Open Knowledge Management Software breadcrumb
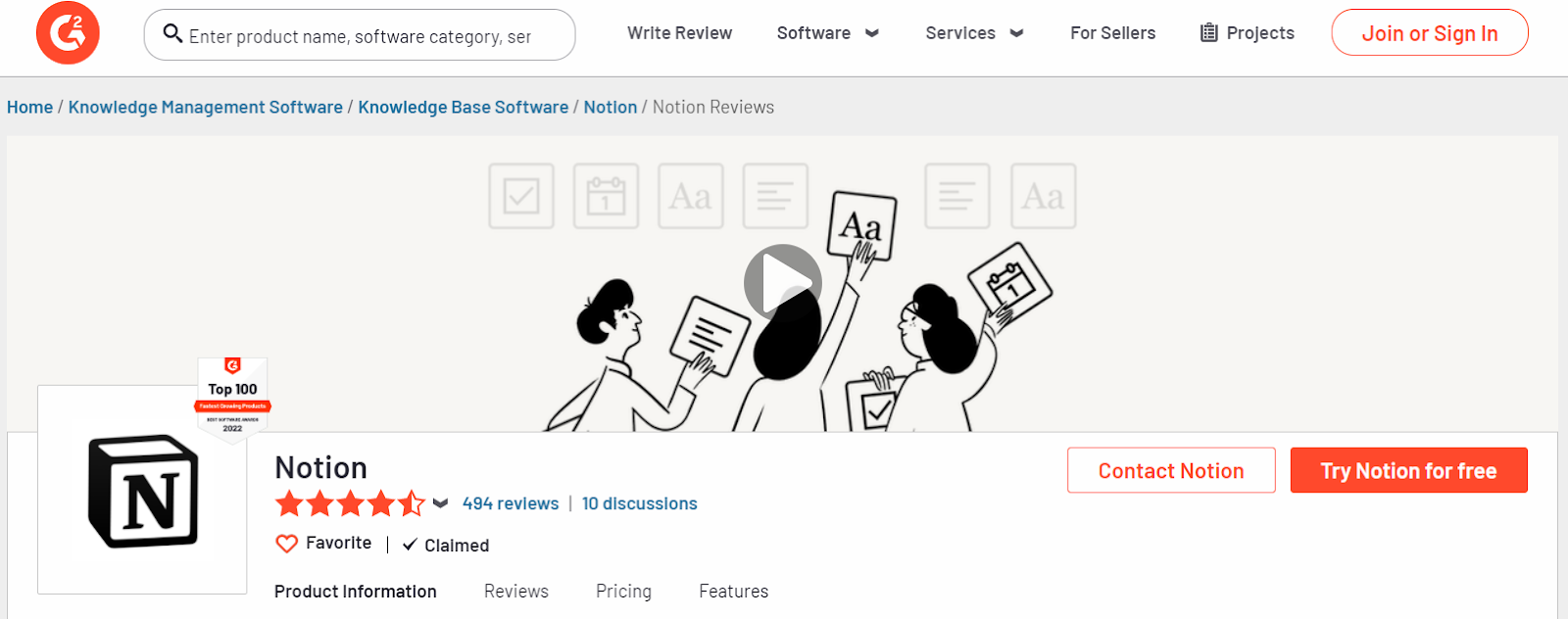Viewport: 1568px width, 619px height. (x=206, y=108)
